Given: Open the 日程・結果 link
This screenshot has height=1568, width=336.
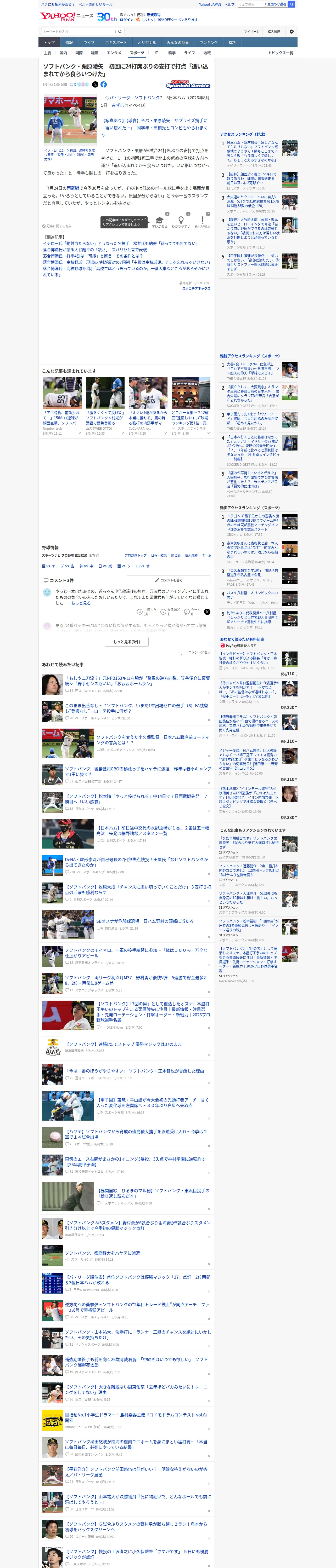Looking at the screenshot, I should (x=159, y=555).
